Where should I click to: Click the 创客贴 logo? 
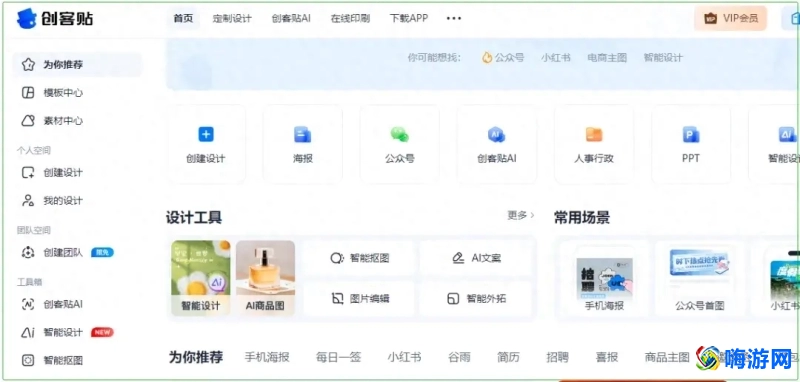pos(55,19)
